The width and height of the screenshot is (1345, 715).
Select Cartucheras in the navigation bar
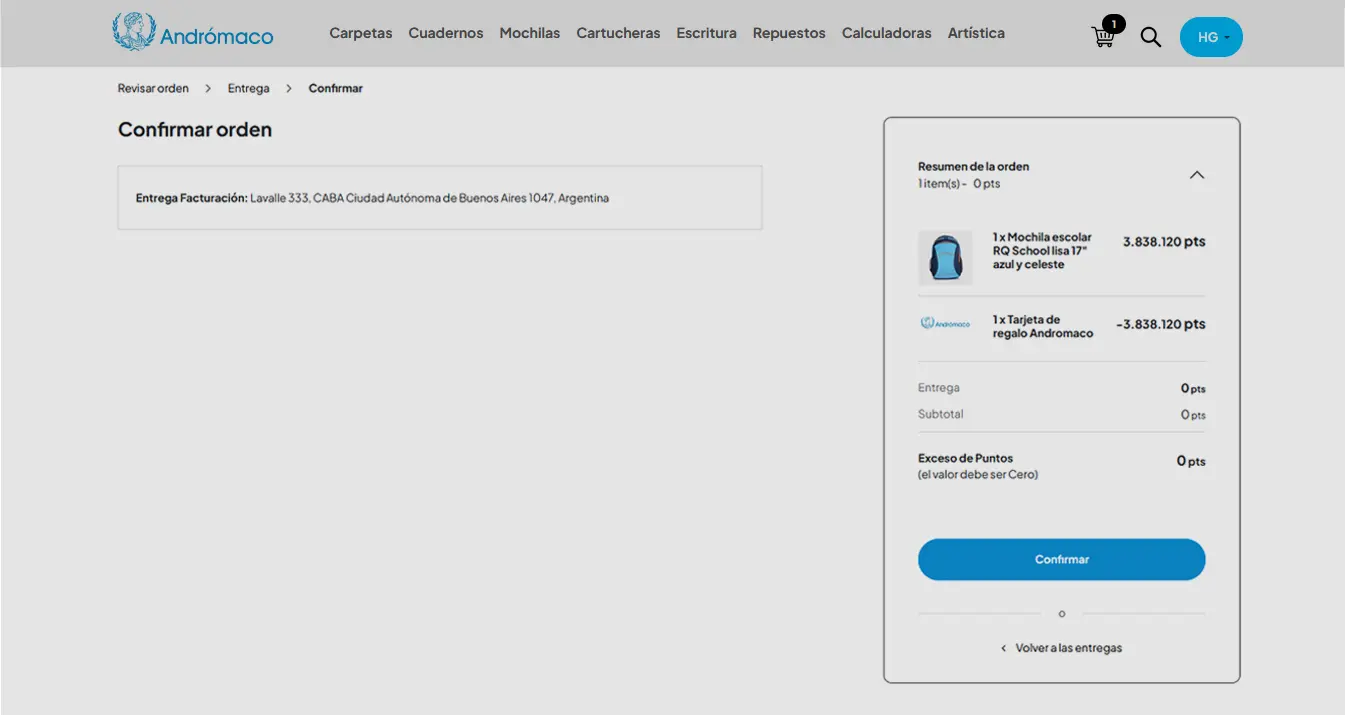click(x=618, y=33)
